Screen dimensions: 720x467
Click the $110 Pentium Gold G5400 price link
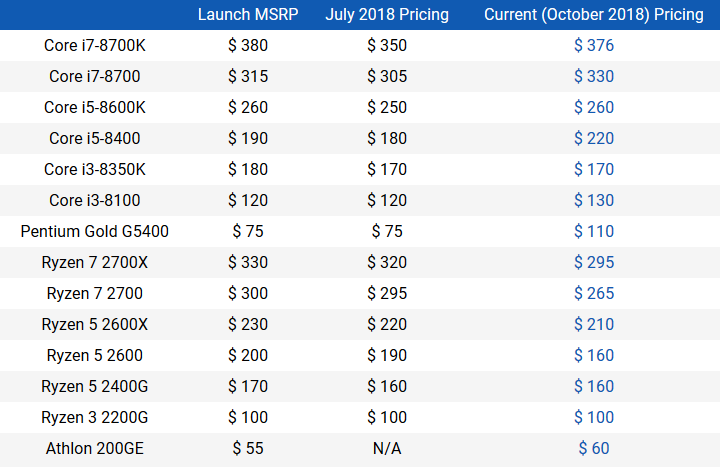click(594, 232)
